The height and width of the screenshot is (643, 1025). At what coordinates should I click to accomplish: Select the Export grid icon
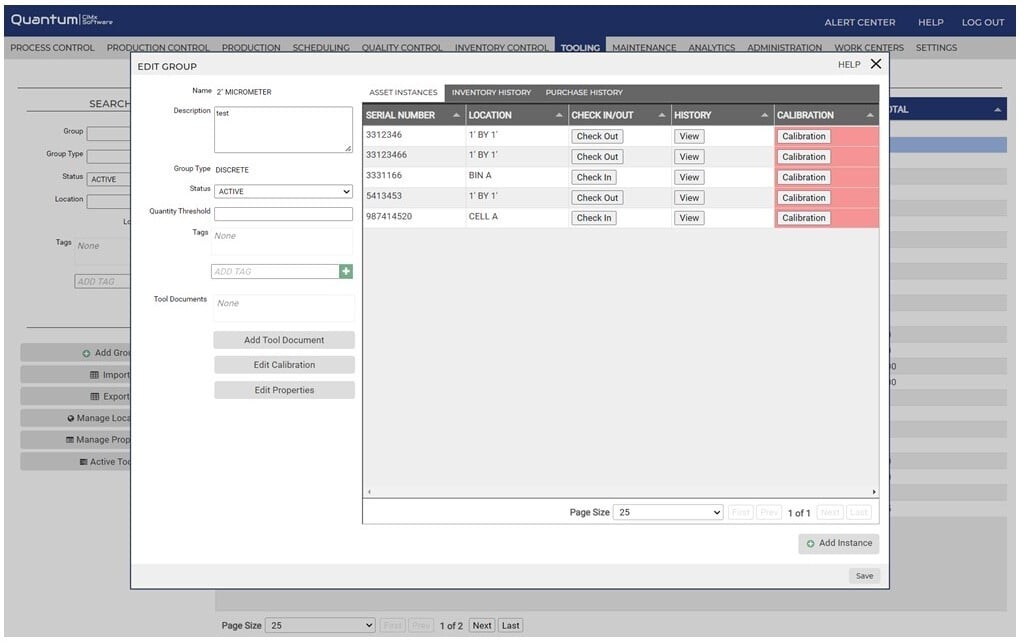pyautogui.click(x=94, y=397)
